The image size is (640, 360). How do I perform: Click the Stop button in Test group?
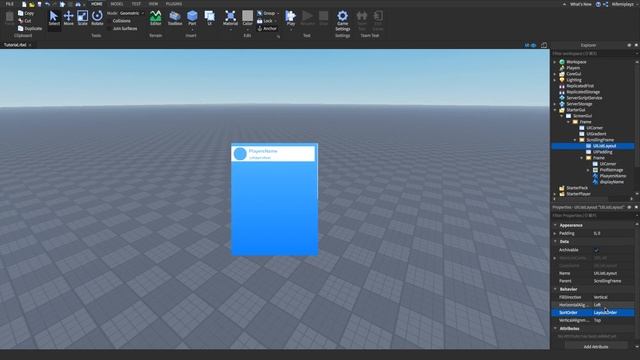pos(323,18)
